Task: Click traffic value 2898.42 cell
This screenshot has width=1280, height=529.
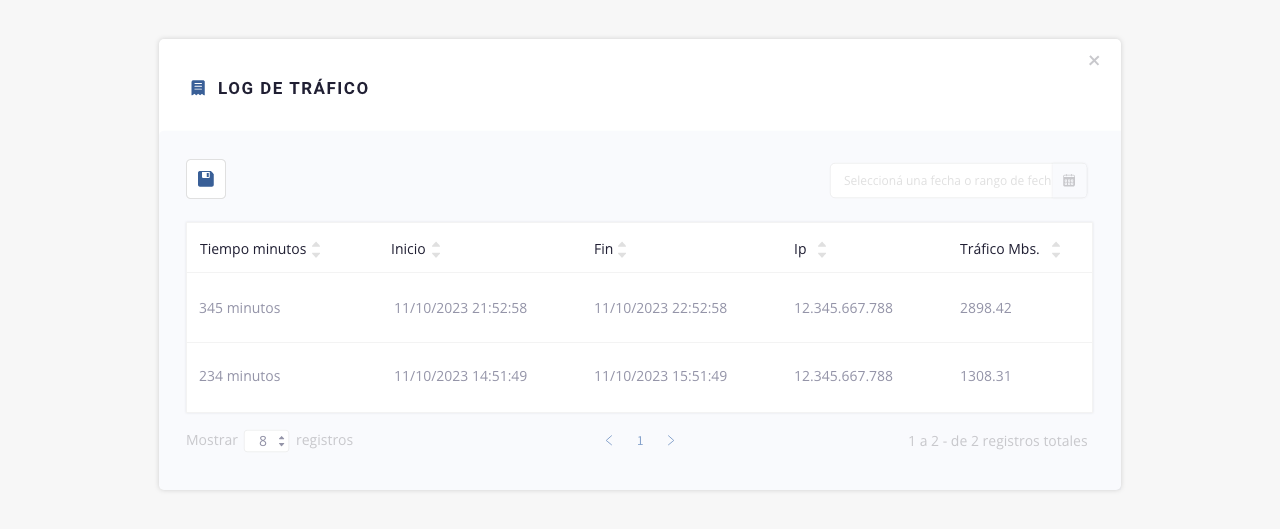Action: point(985,308)
